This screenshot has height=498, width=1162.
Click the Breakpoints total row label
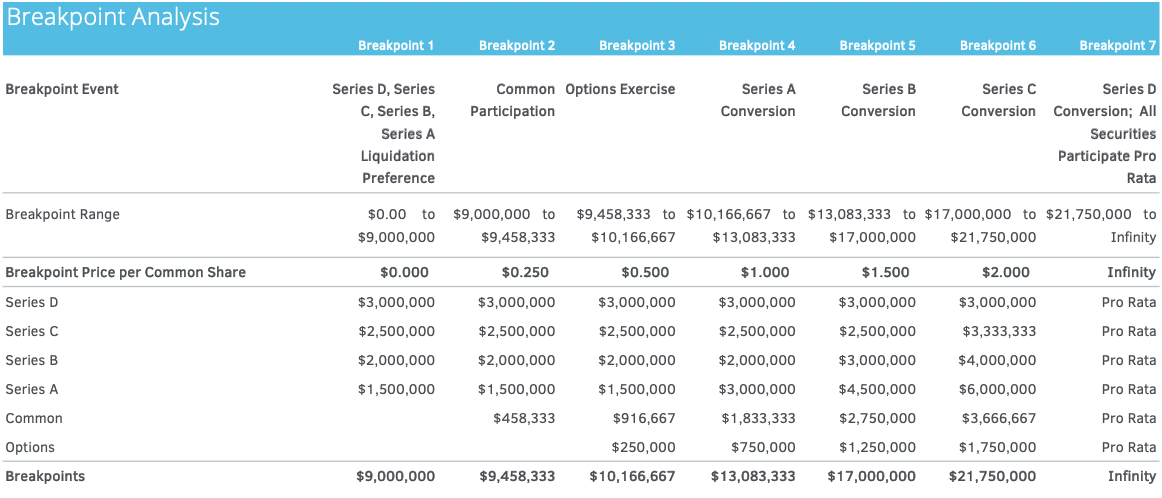45,476
